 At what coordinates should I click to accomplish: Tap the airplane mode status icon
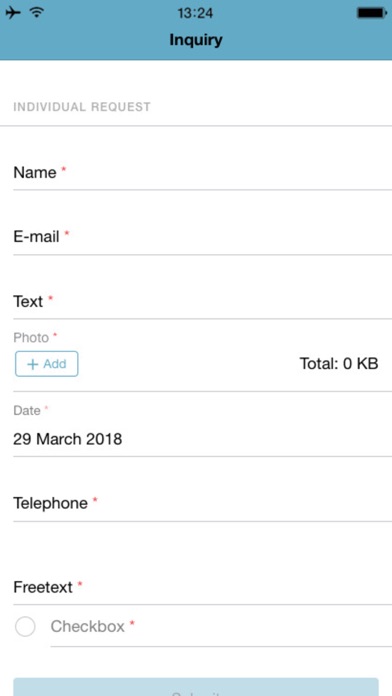point(13,13)
